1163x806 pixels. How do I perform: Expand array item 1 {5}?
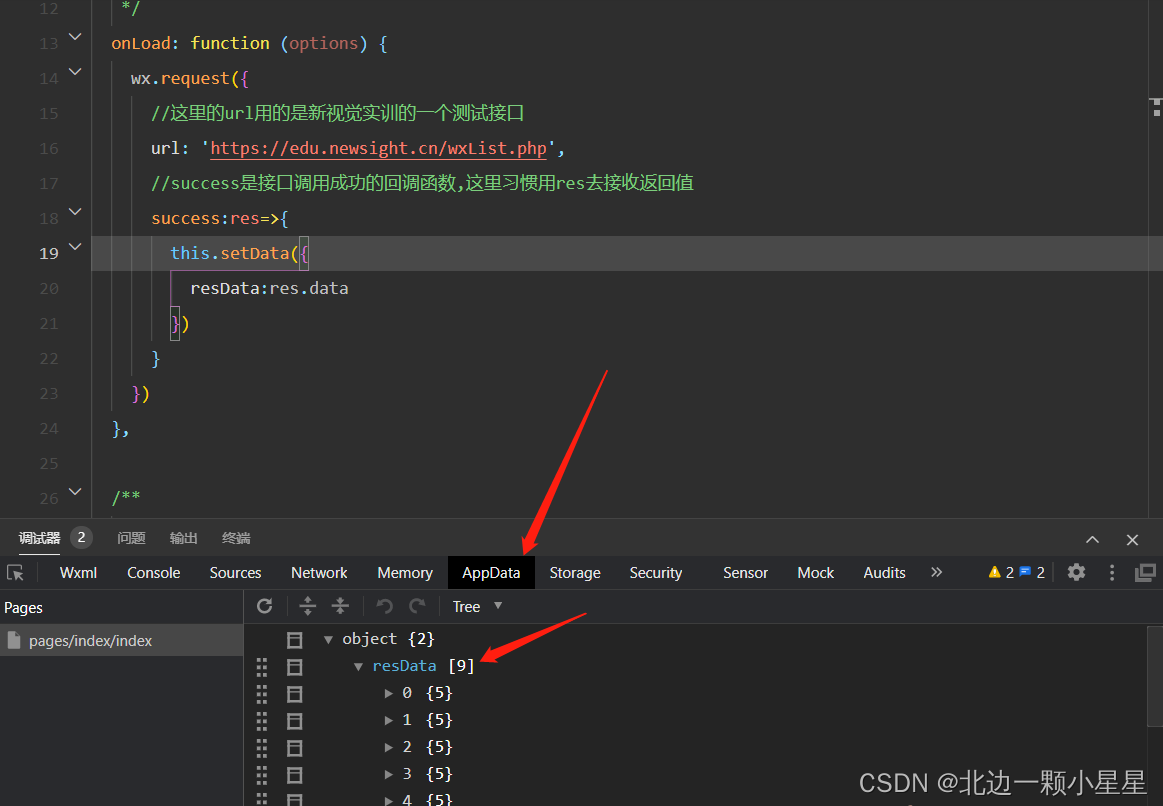coord(389,720)
